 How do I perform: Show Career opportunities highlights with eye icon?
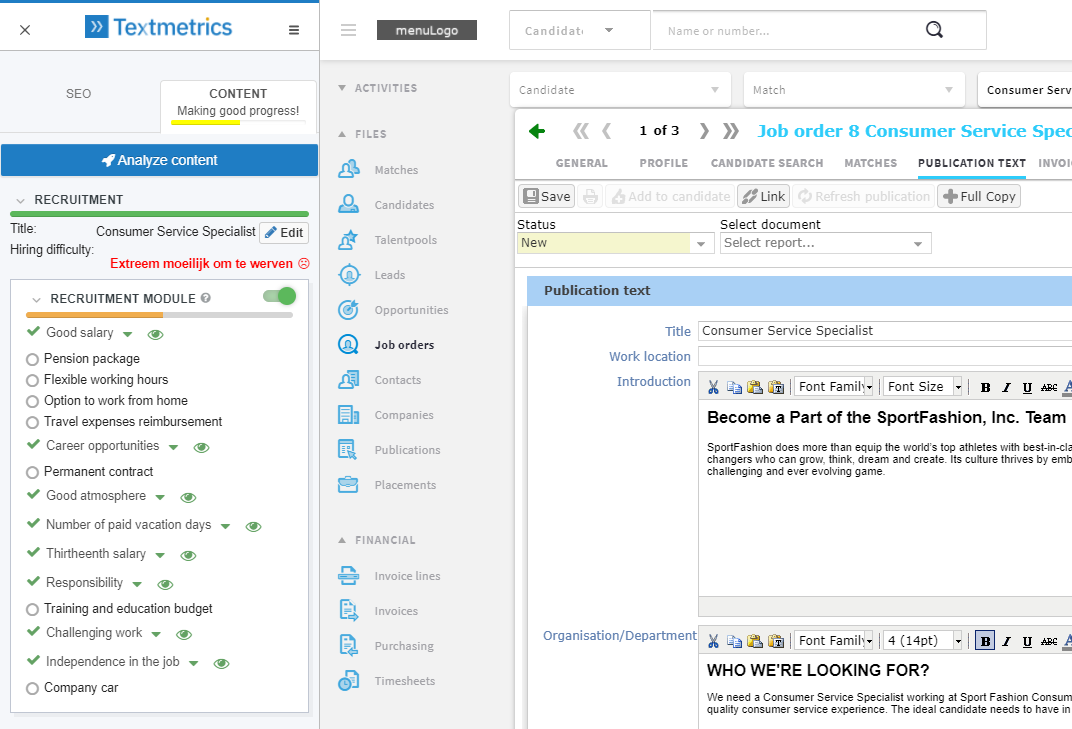201,447
